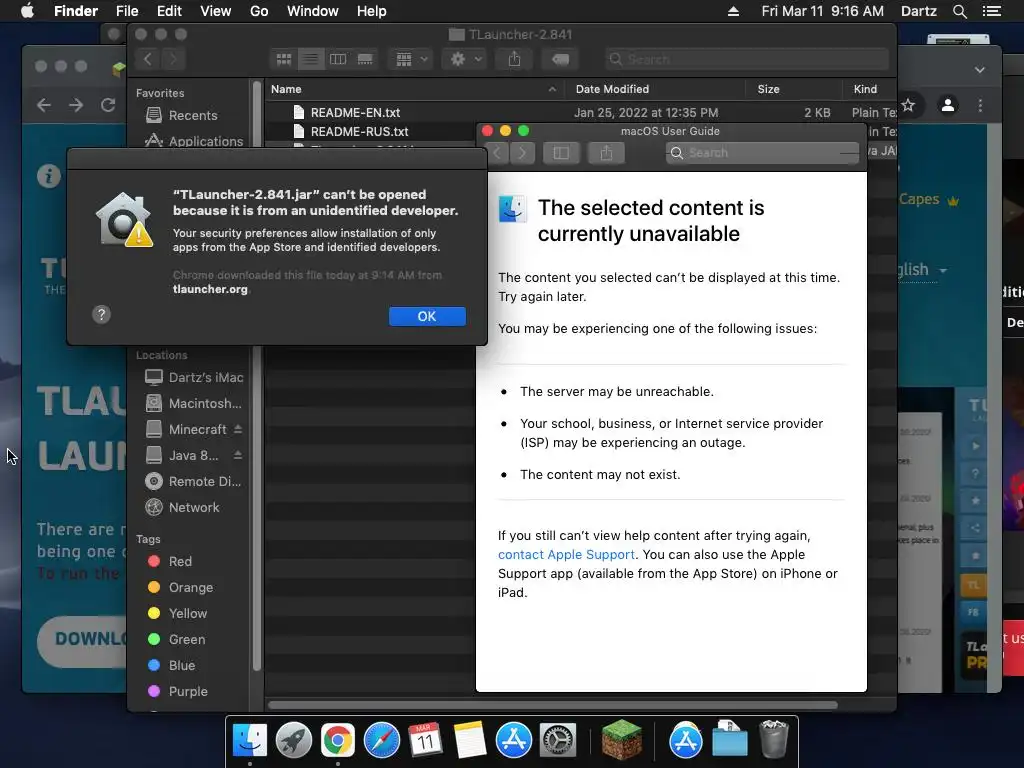Open Chrome profile avatar button

[x=948, y=104]
